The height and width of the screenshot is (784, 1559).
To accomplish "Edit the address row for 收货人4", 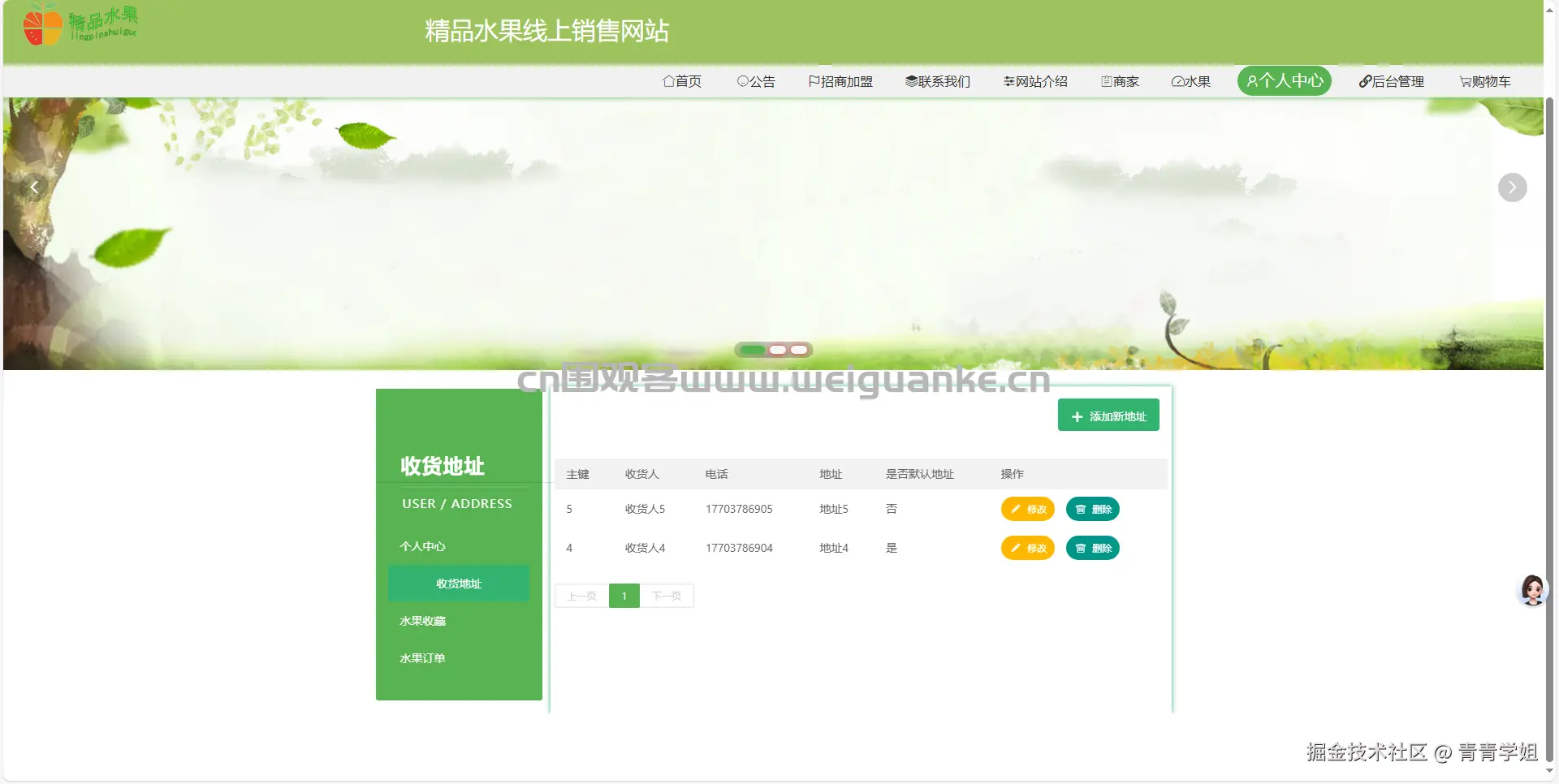I will (x=1028, y=548).
